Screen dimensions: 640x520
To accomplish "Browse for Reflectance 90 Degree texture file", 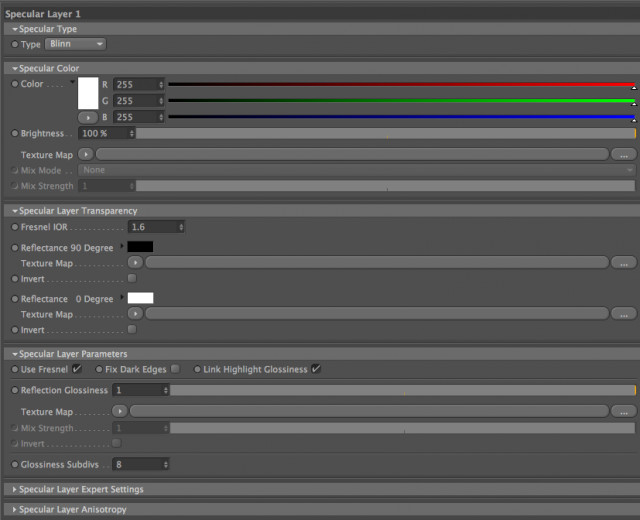I will coord(624,263).
